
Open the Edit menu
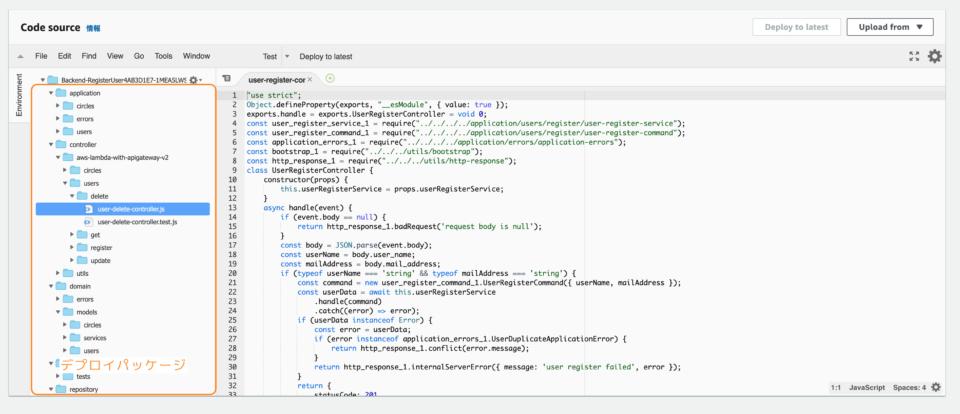point(65,56)
